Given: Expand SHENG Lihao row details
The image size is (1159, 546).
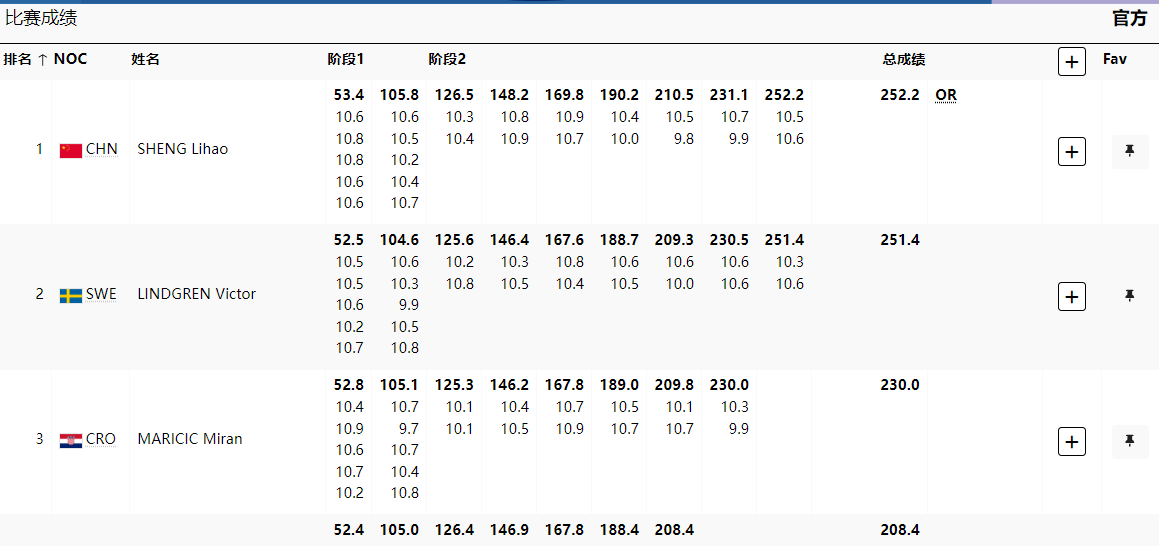Looking at the screenshot, I should point(1071,152).
